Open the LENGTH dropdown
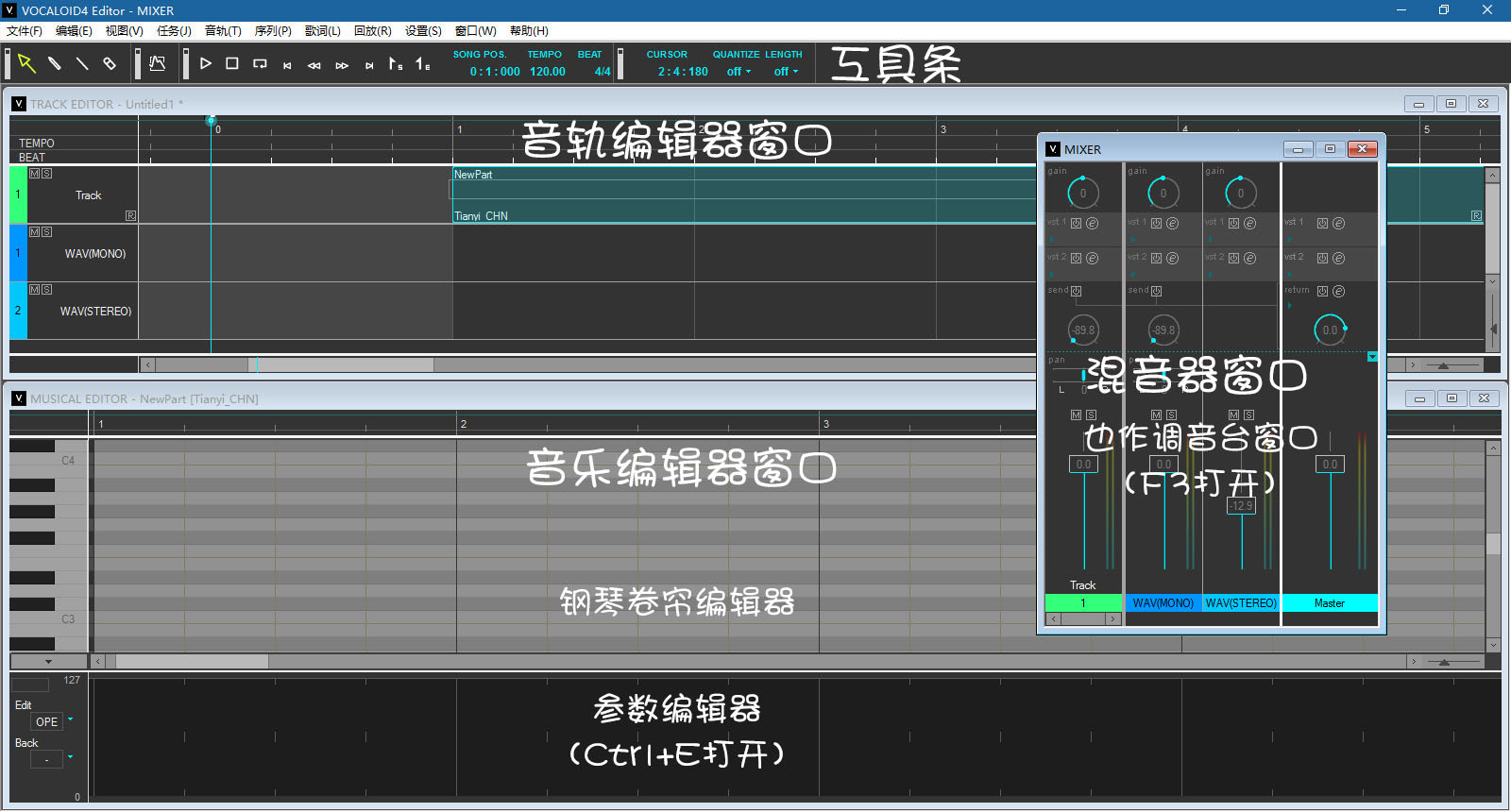The image size is (1511, 812). pyautogui.click(x=786, y=72)
